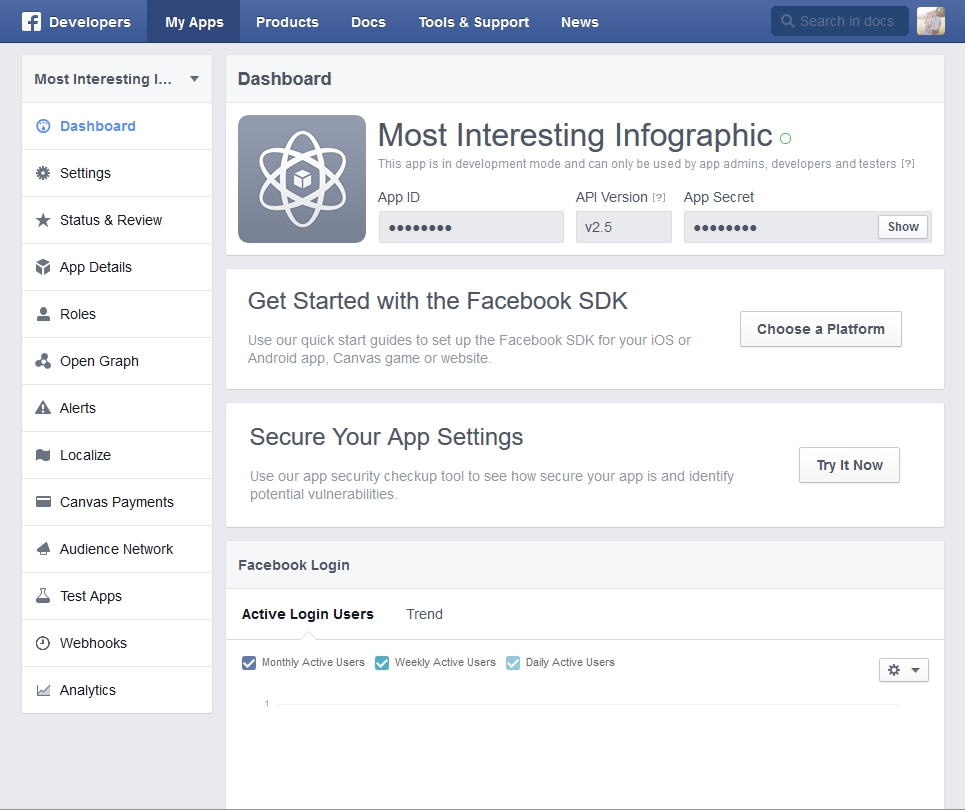Open the chart gear settings dropdown
965x810 pixels.
pyautogui.click(x=903, y=670)
